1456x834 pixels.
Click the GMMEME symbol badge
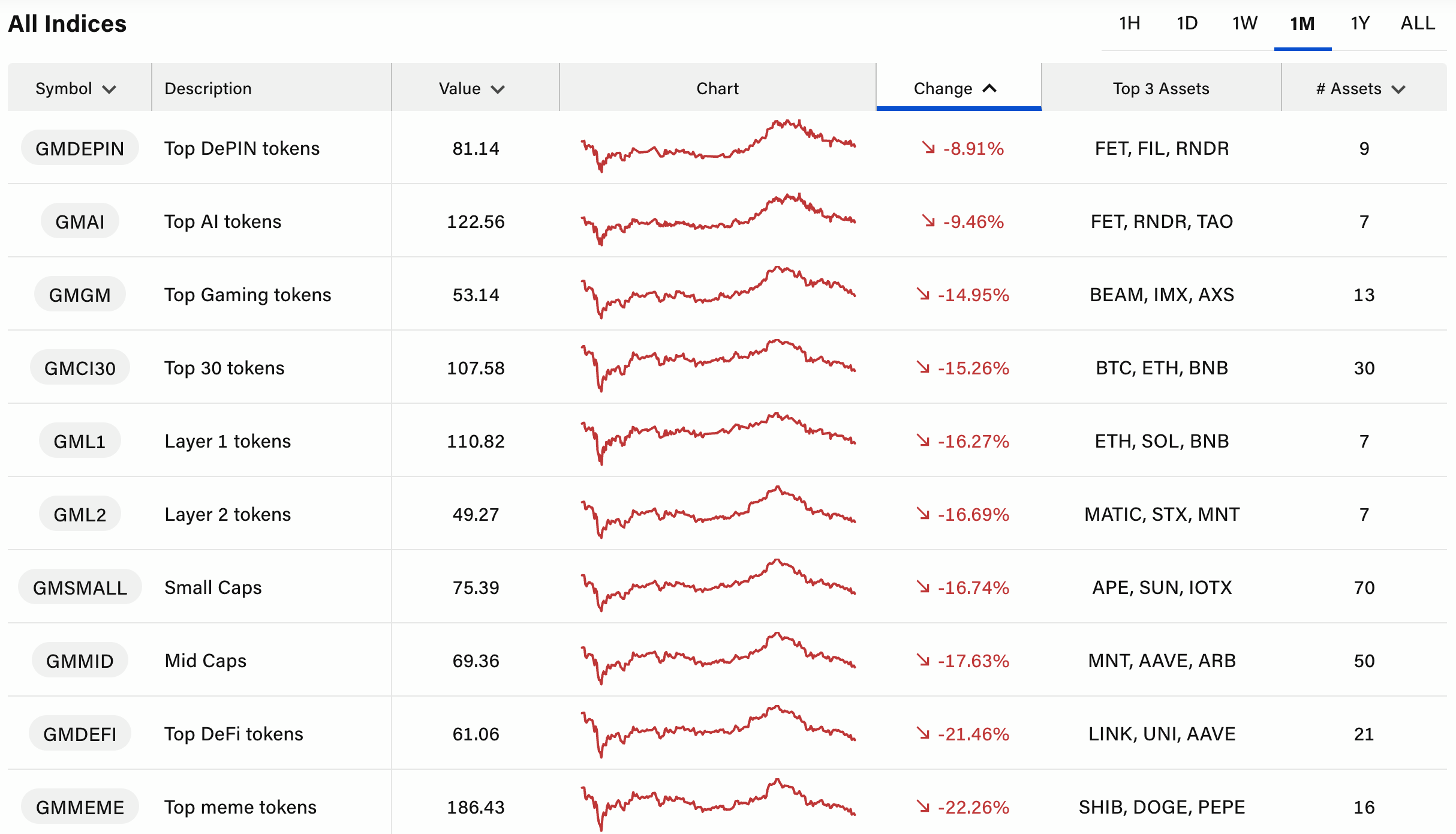[80, 807]
